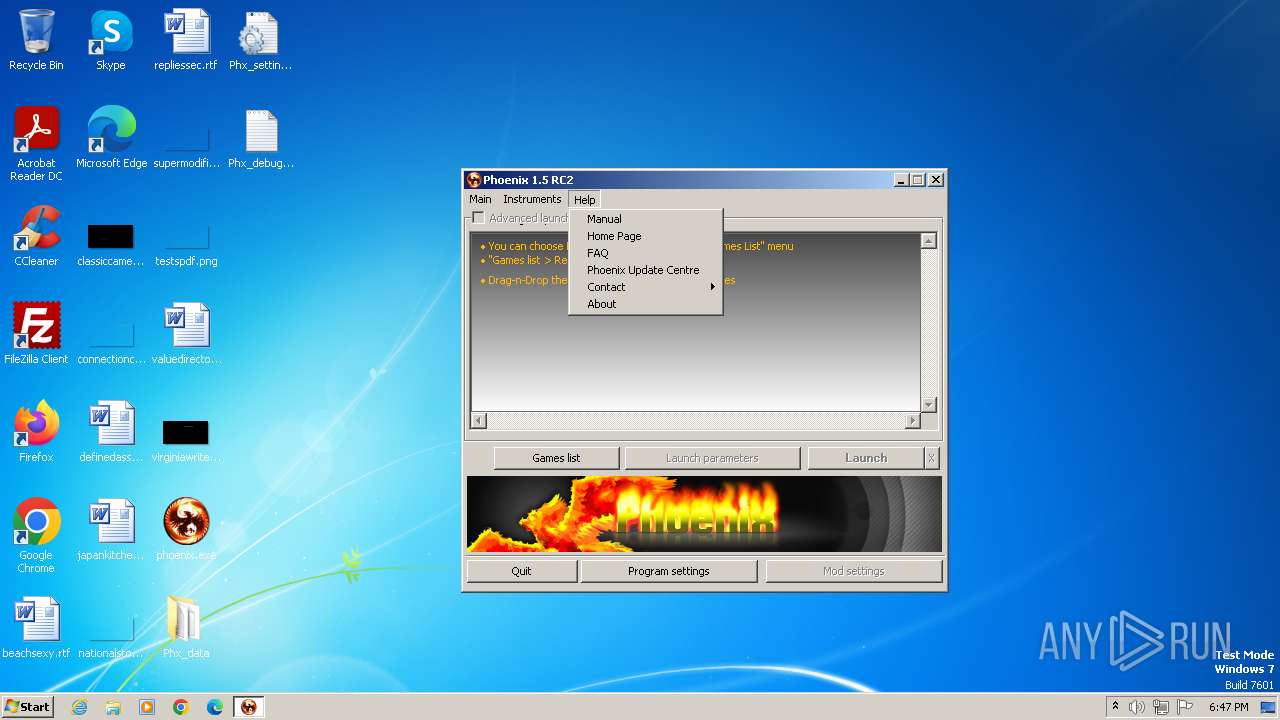The image size is (1280, 720).
Task: Open the Main menu
Action: pyautogui.click(x=480, y=199)
